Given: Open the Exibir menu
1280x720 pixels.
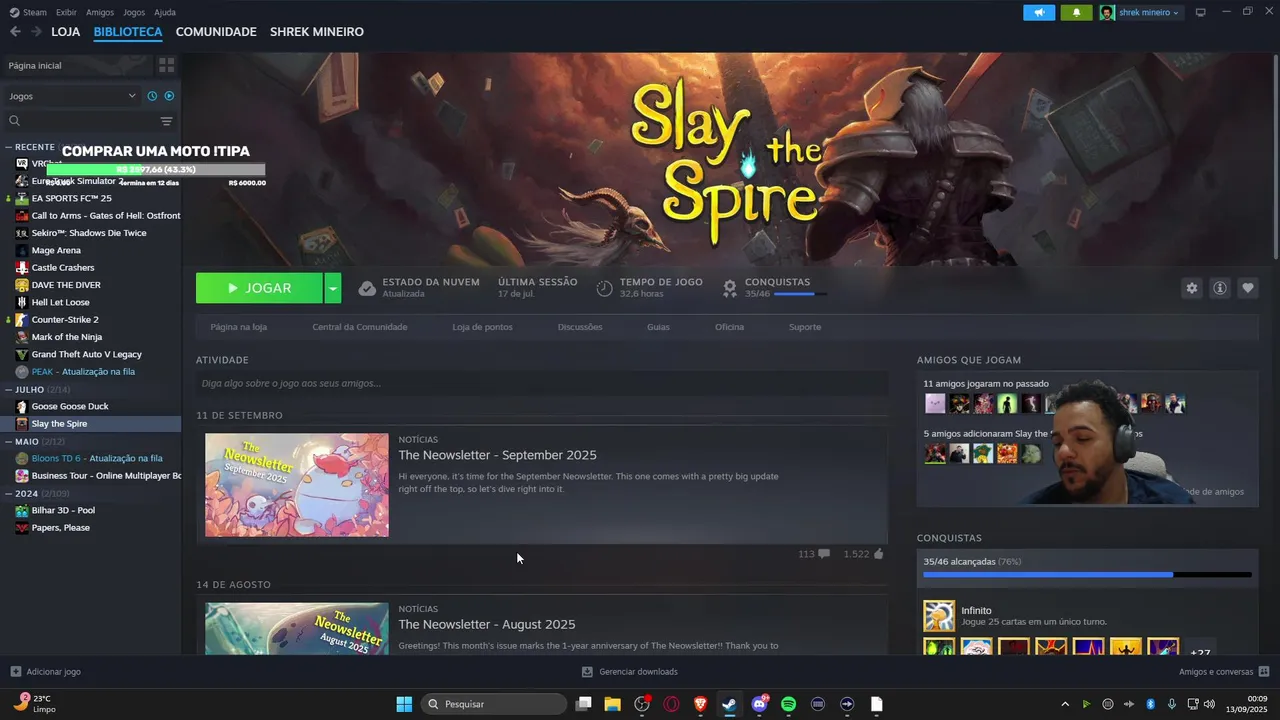Looking at the screenshot, I should [66, 12].
